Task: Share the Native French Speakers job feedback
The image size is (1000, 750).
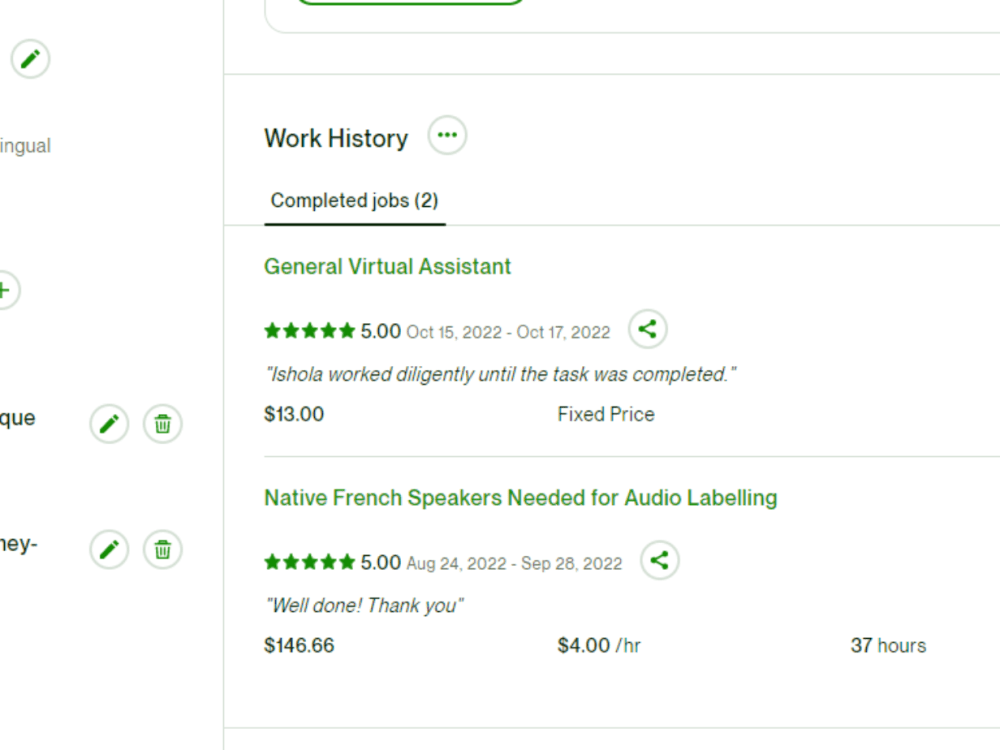Action: [x=659, y=561]
